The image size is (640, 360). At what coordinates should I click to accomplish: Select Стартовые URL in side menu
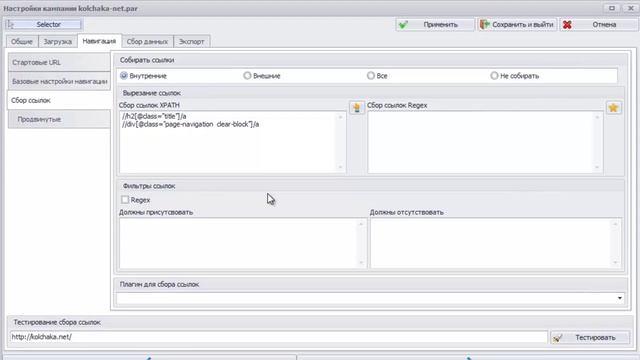point(59,62)
